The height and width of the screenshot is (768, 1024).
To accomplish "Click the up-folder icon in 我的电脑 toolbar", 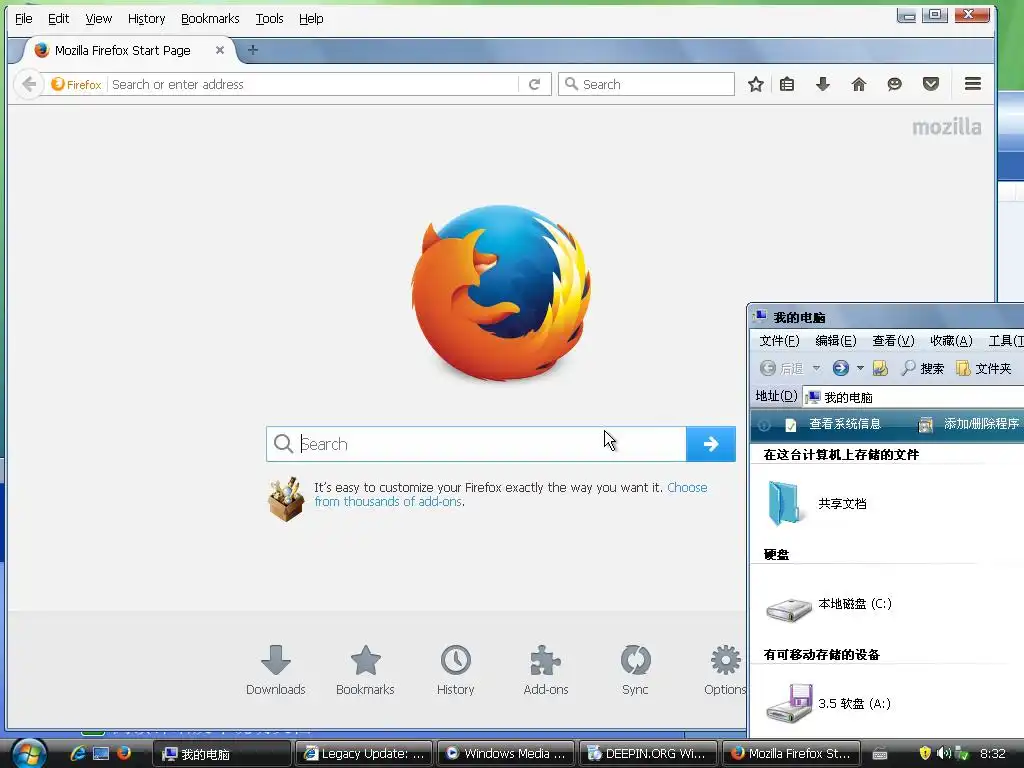I will pos(880,368).
